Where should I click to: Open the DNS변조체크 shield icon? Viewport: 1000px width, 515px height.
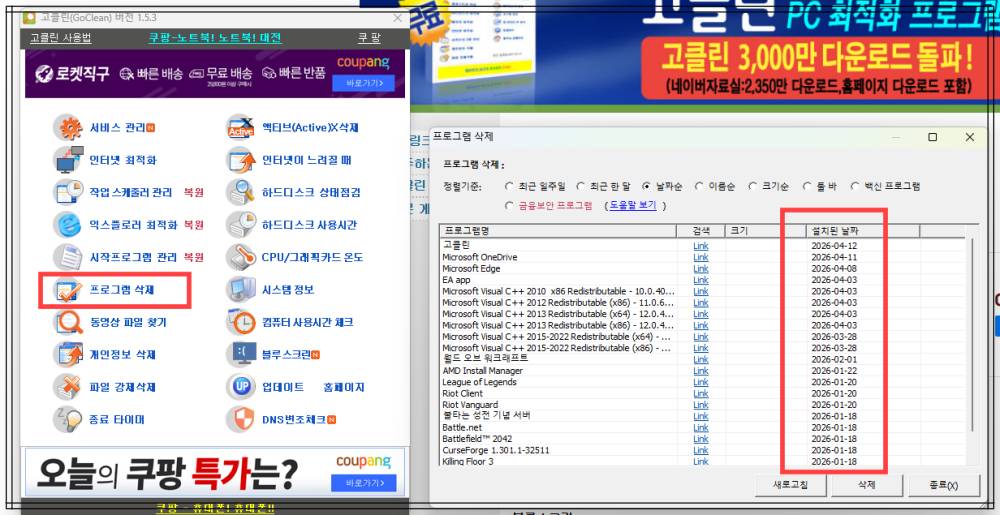[240, 419]
